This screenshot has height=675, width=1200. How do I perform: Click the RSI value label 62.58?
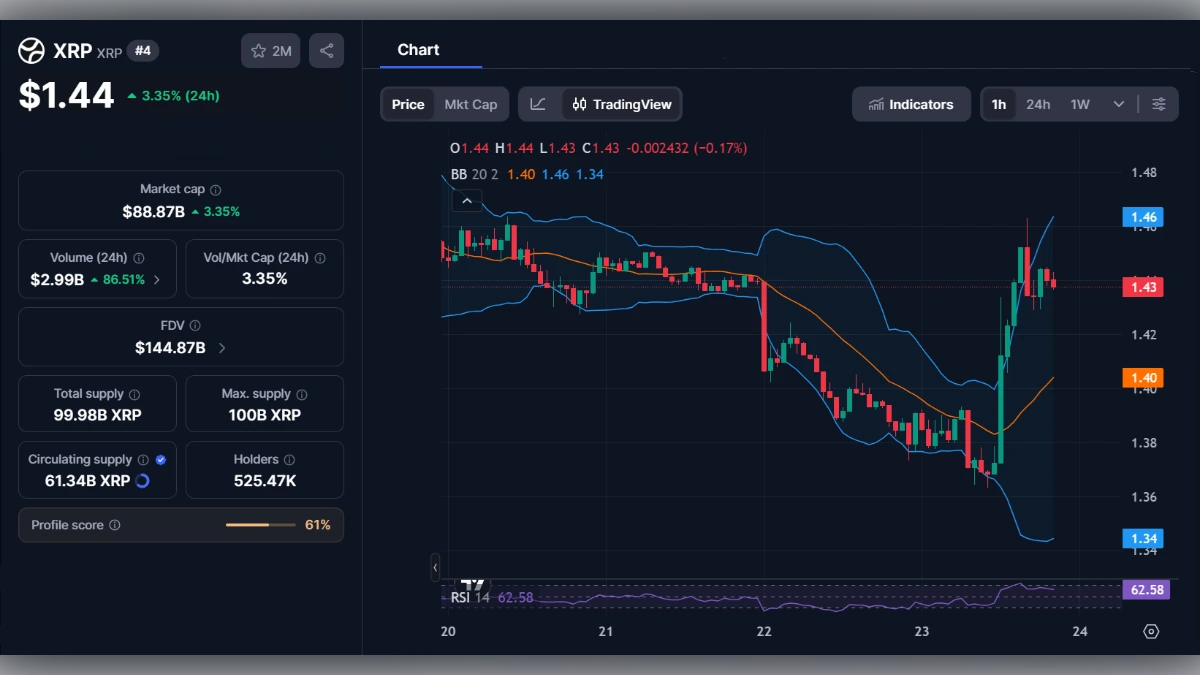[1147, 590]
